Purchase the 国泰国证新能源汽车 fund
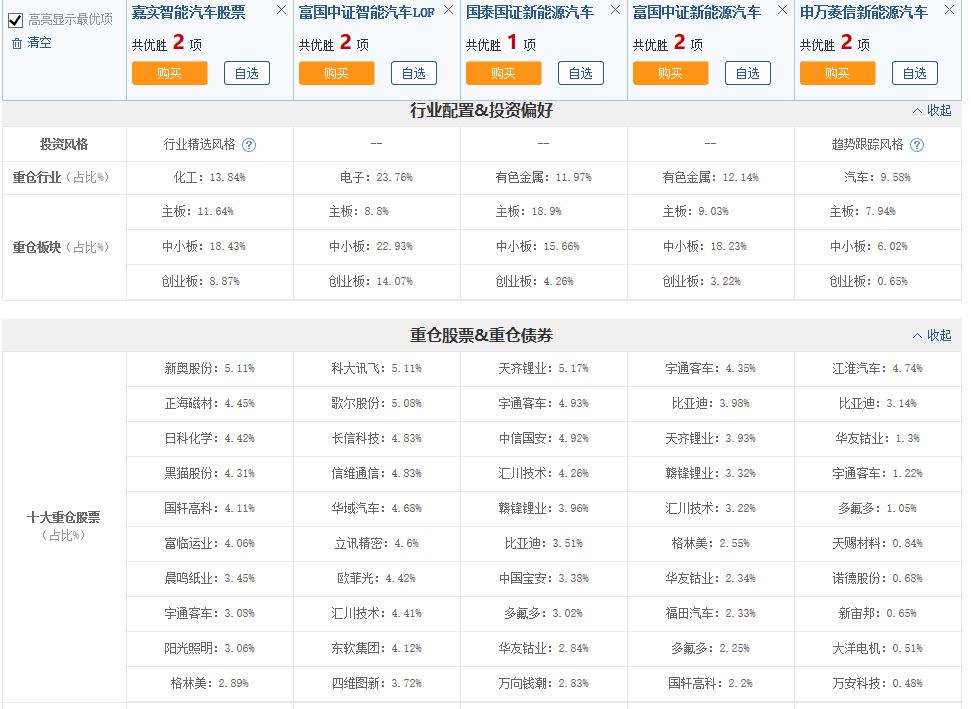This screenshot has width=971, height=709. (503, 73)
